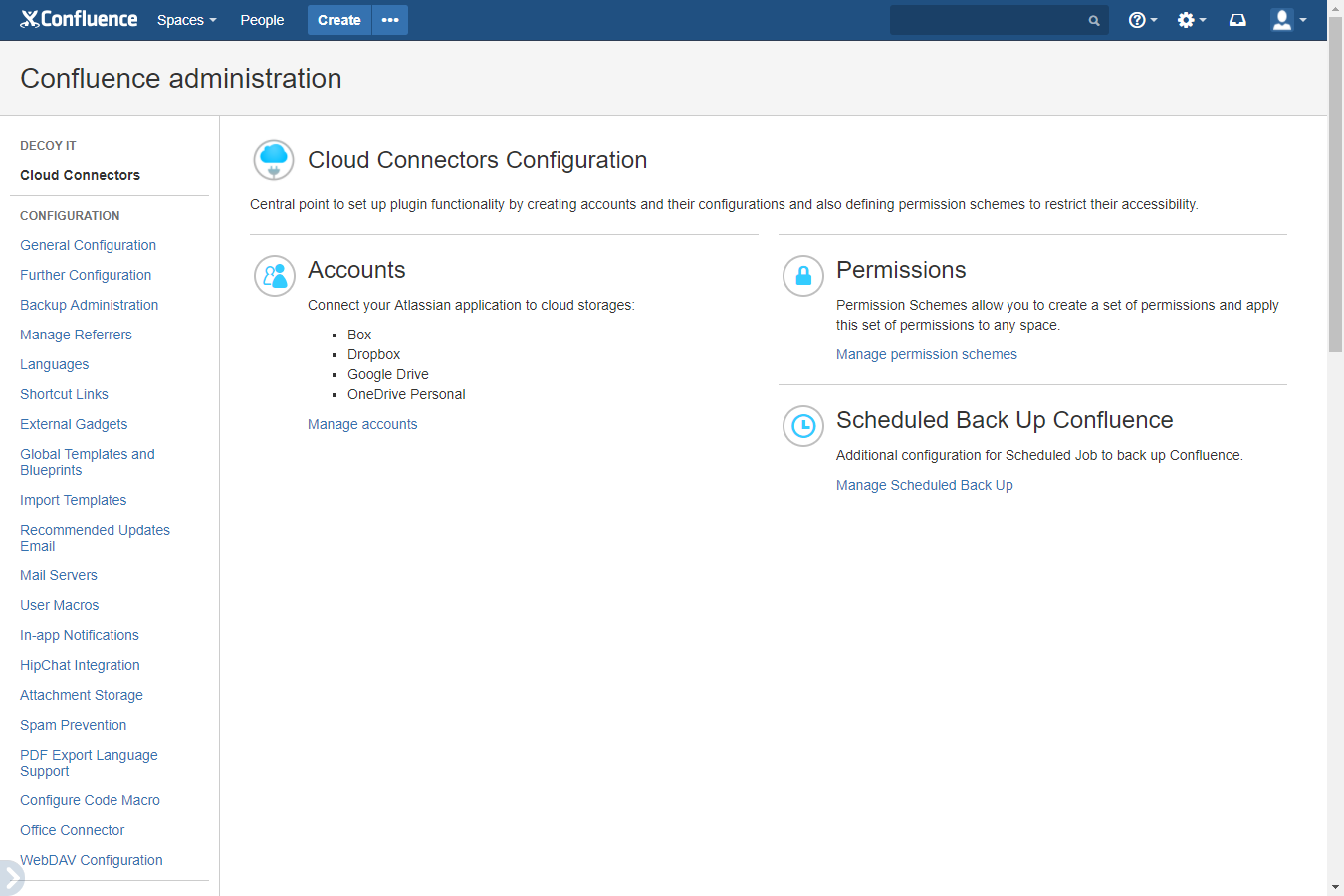The width and height of the screenshot is (1344, 896).
Task: Click the scrollbar up arrow
Action: click(1335, 8)
